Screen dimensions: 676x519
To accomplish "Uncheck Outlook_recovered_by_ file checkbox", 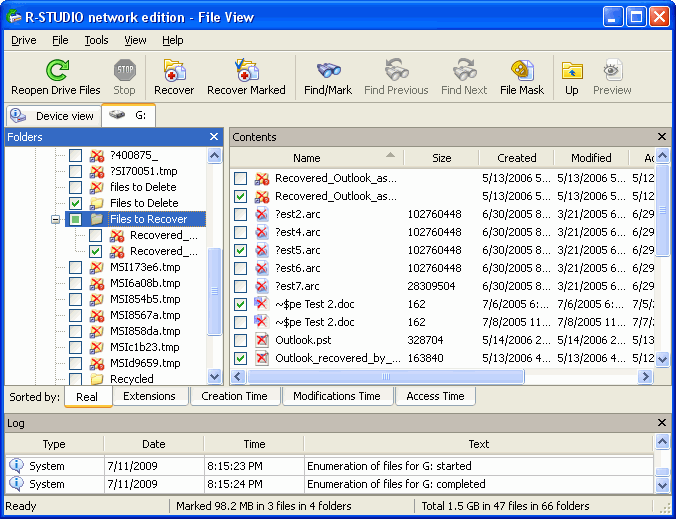I will click(241, 358).
